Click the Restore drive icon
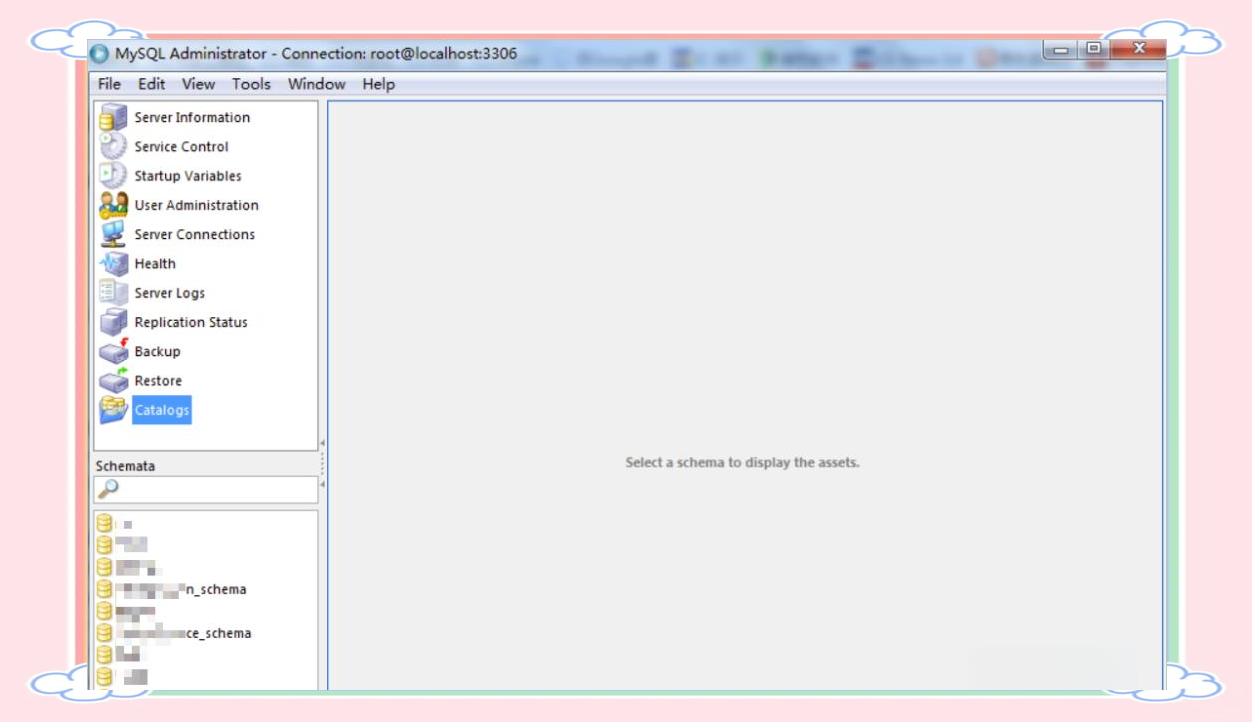 coord(113,380)
